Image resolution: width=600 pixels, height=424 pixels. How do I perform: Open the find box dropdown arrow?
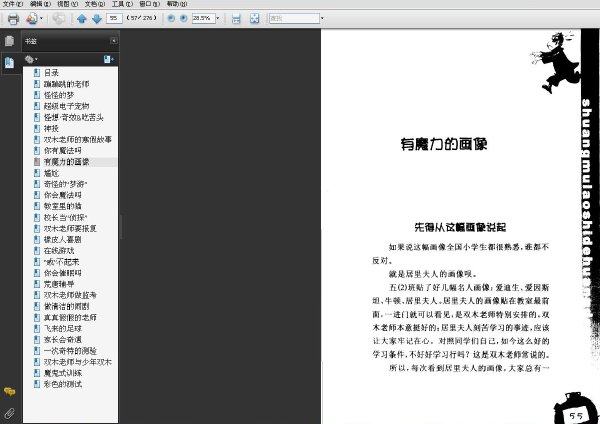[x=322, y=18]
